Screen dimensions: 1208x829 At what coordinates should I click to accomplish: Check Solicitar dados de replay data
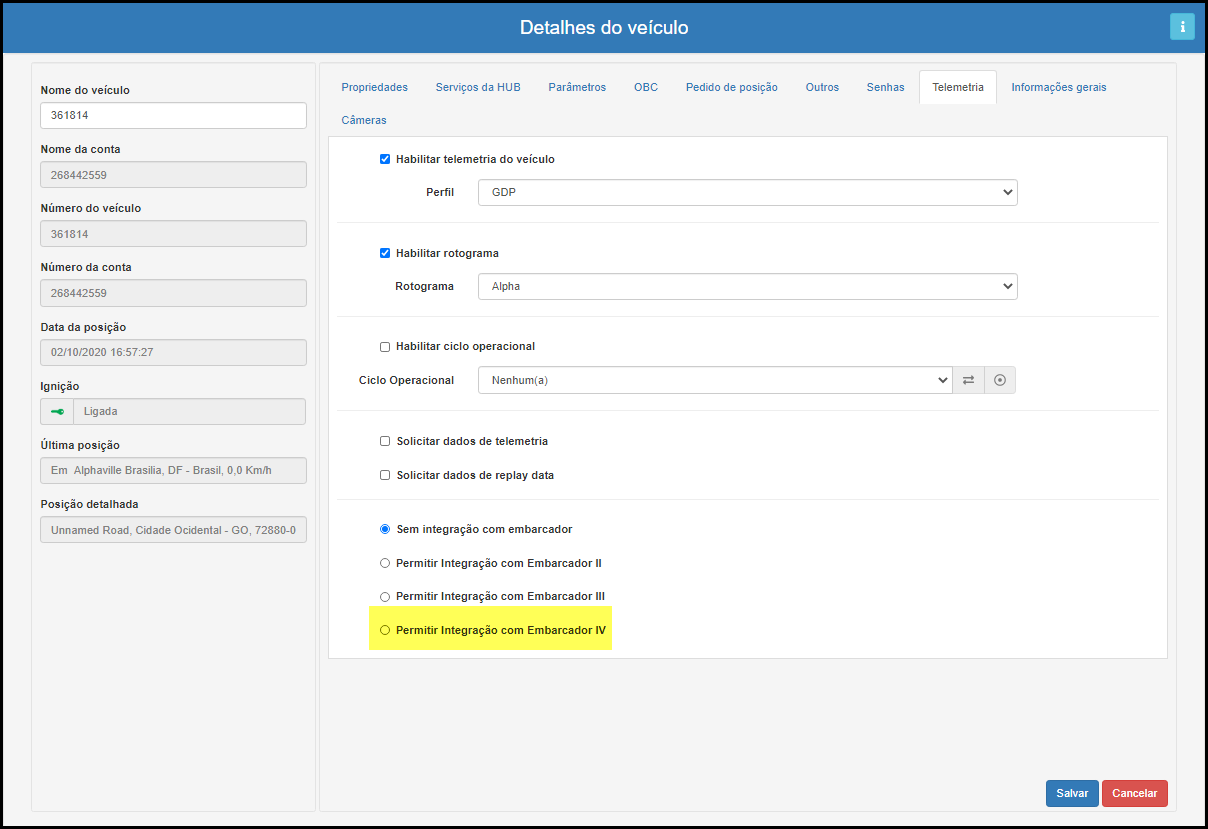[385, 475]
